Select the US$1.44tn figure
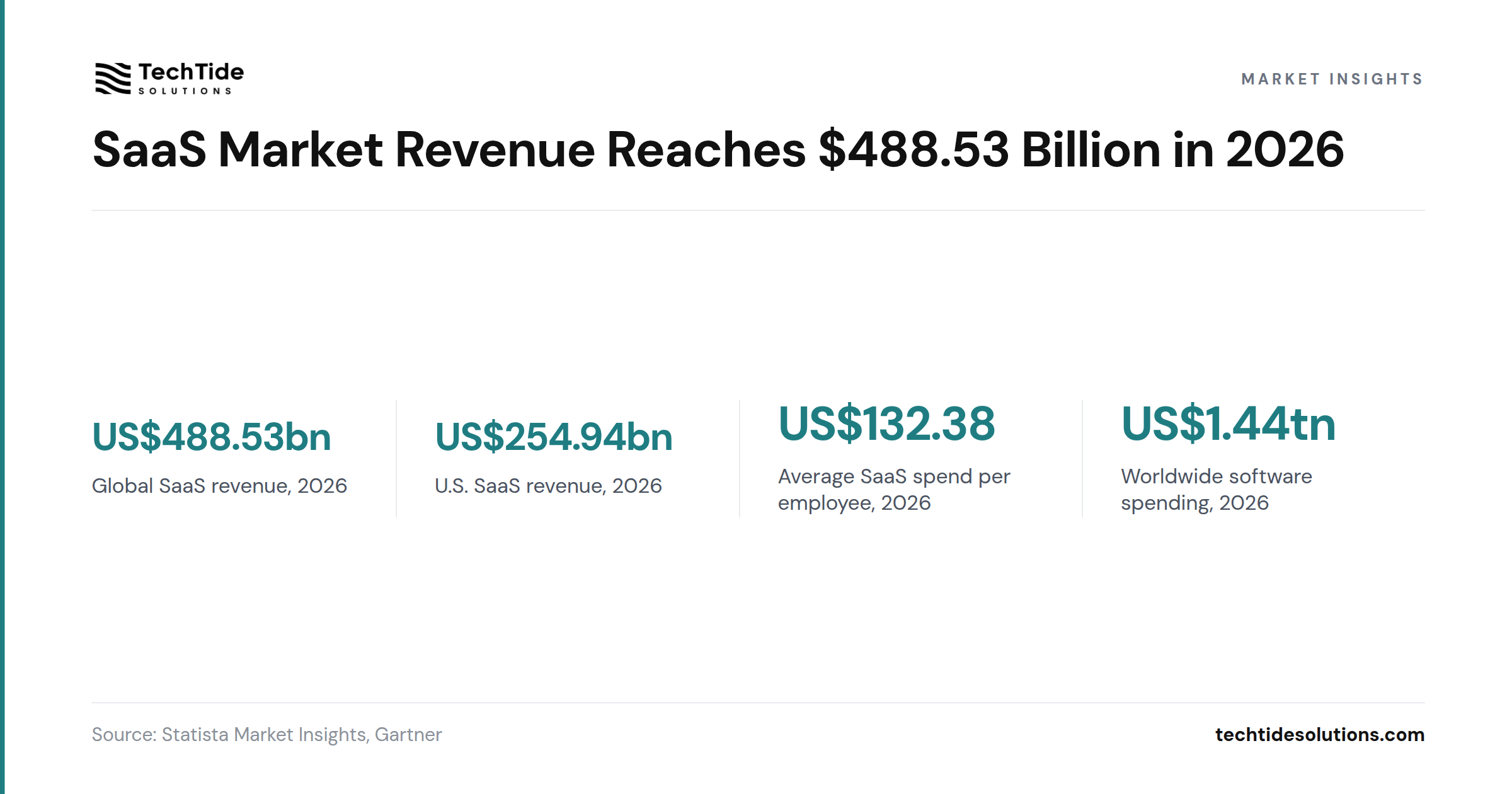The height and width of the screenshot is (794, 1512). click(1228, 423)
